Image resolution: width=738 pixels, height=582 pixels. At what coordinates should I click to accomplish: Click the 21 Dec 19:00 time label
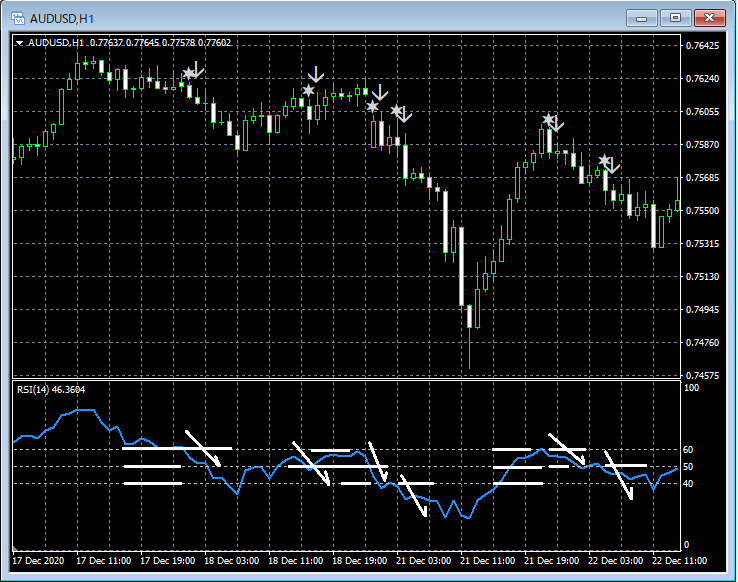(552, 561)
